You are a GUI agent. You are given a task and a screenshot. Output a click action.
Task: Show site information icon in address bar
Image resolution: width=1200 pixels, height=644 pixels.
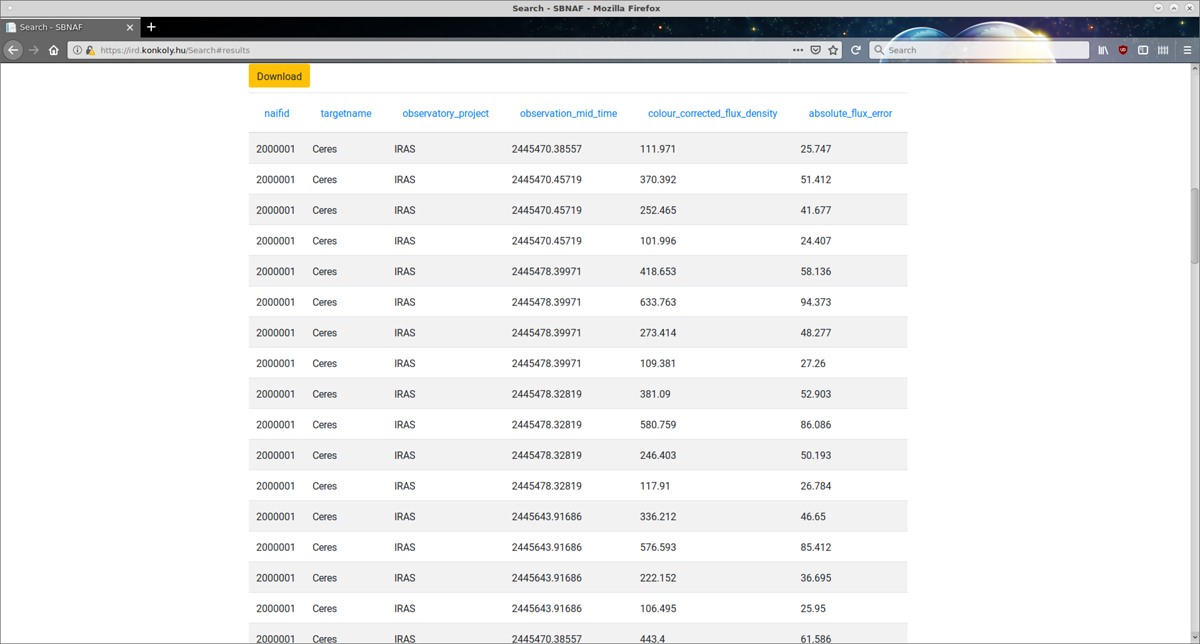78,50
